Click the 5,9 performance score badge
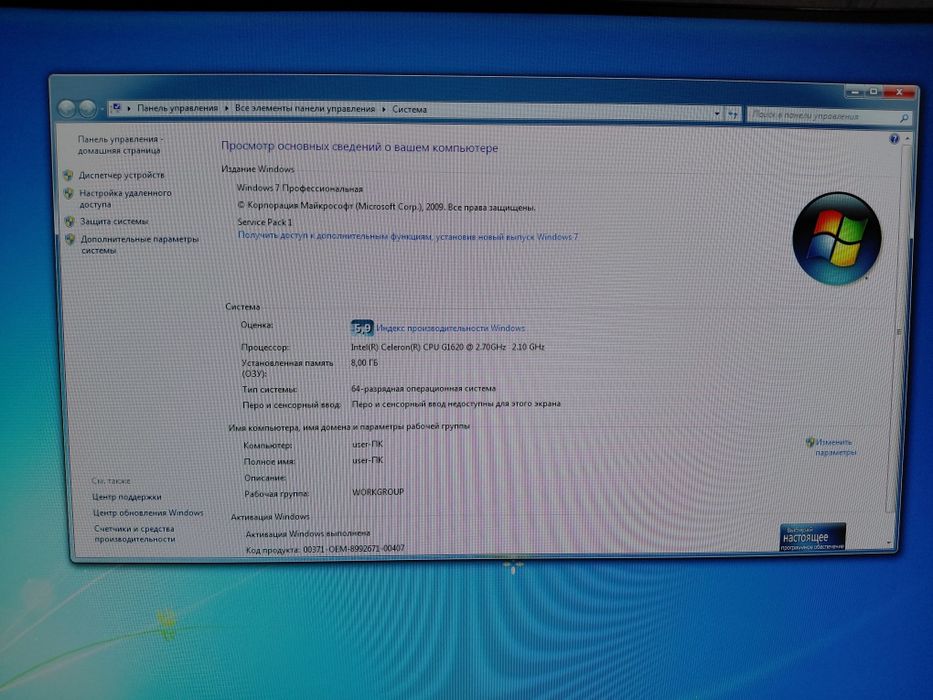This screenshot has height=700, width=933. click(x=362, y=328)
